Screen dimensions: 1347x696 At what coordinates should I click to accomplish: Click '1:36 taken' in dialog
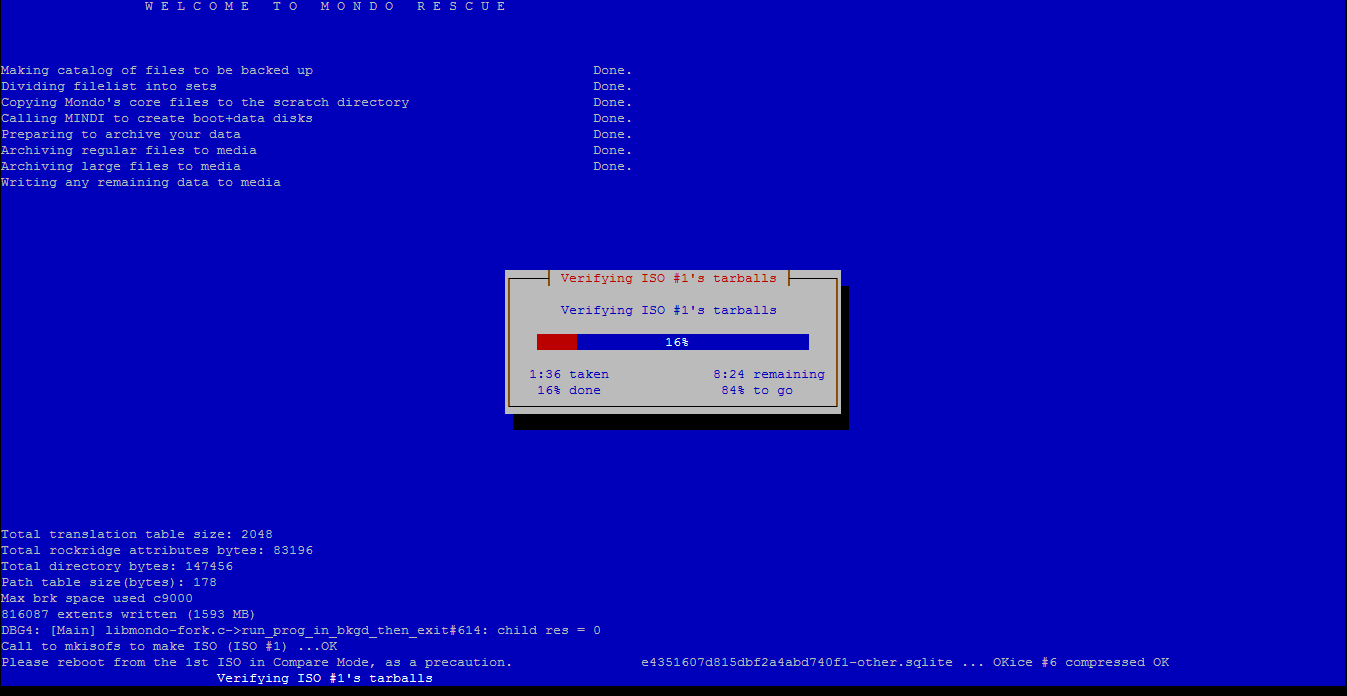click(569, 374)
